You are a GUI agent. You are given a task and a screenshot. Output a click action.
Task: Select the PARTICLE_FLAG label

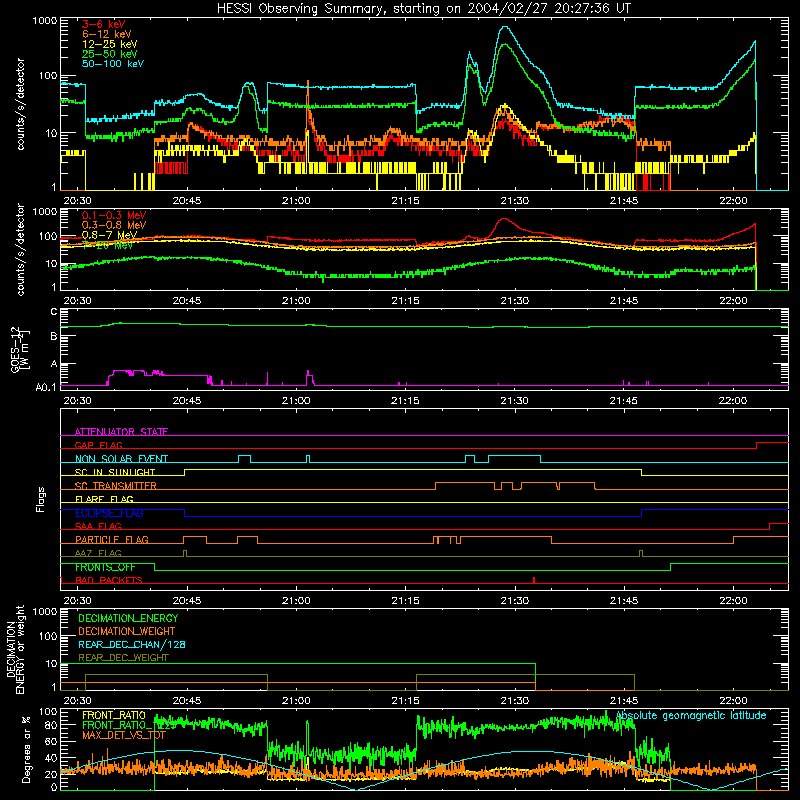coord(112,540)
